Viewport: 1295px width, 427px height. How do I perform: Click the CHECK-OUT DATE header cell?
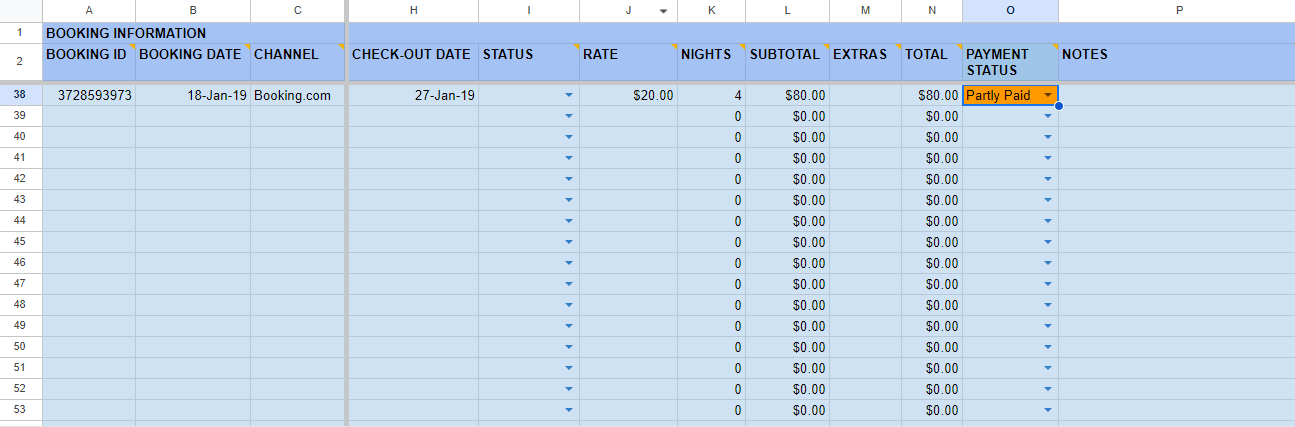[x=413, y=62]
